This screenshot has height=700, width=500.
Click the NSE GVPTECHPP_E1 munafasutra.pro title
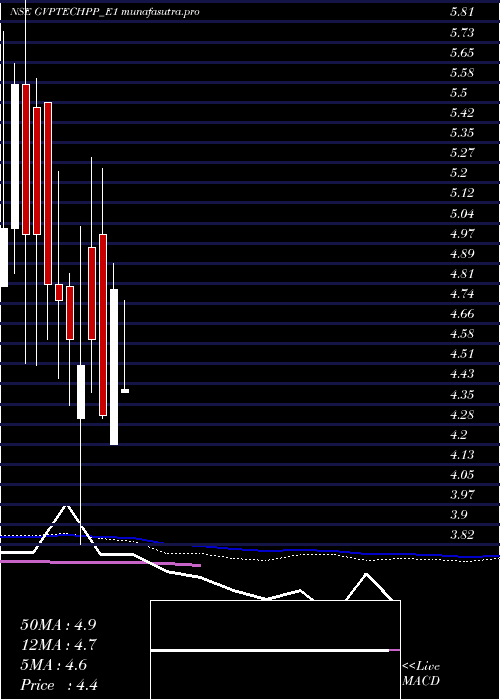click(x=104, y=12)
